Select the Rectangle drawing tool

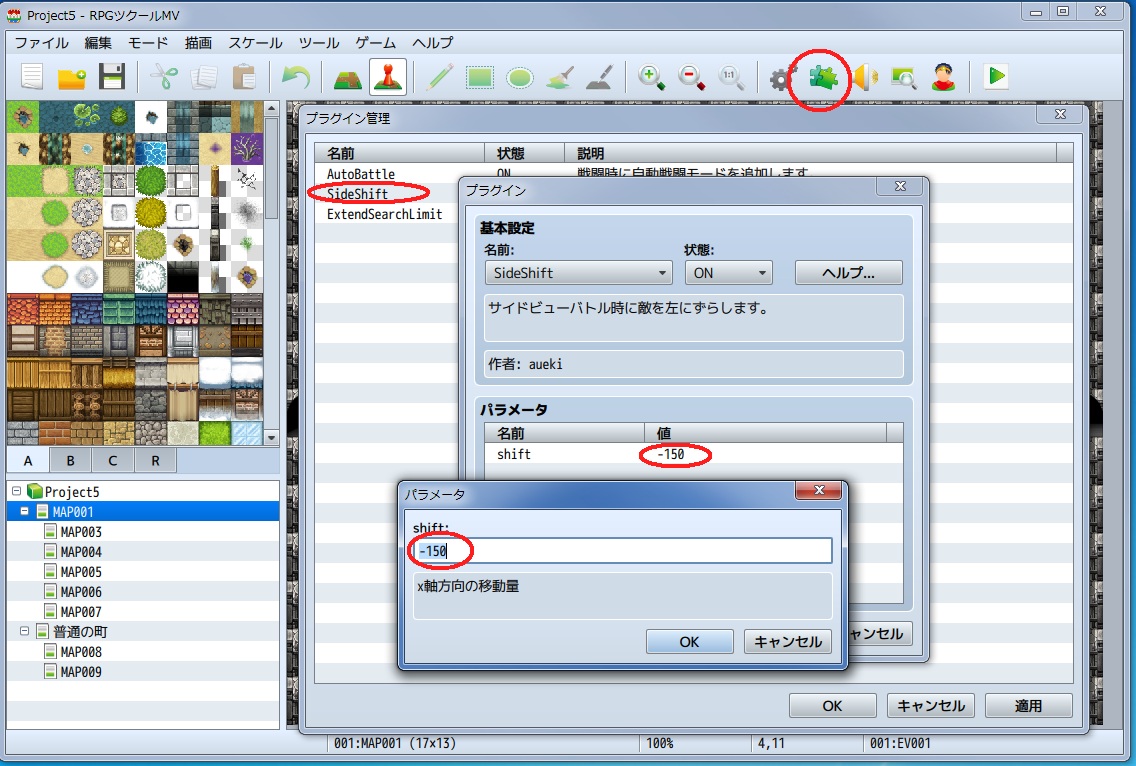(x=480, y=77)
